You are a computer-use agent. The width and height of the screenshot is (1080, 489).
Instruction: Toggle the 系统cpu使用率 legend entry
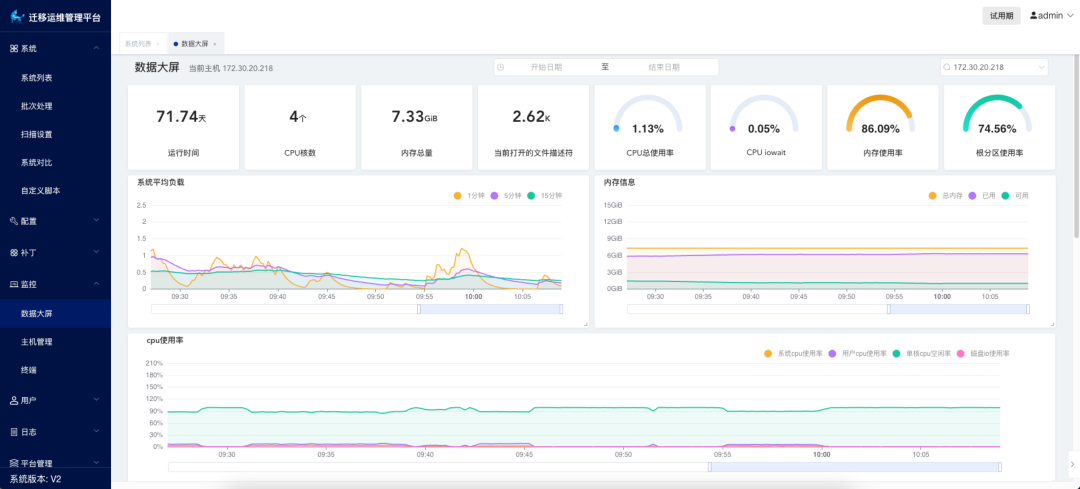click(793, 353)
